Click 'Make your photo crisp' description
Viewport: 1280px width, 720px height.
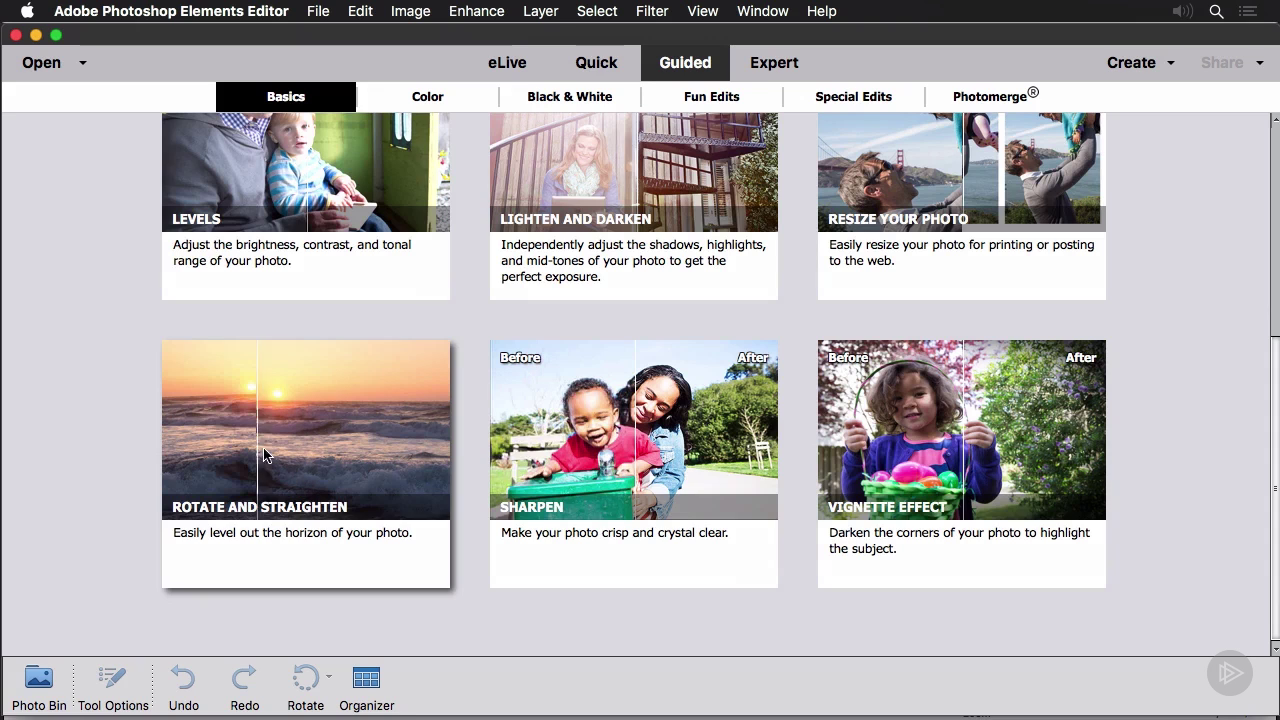pyautogui.click(x=614, y=533)
